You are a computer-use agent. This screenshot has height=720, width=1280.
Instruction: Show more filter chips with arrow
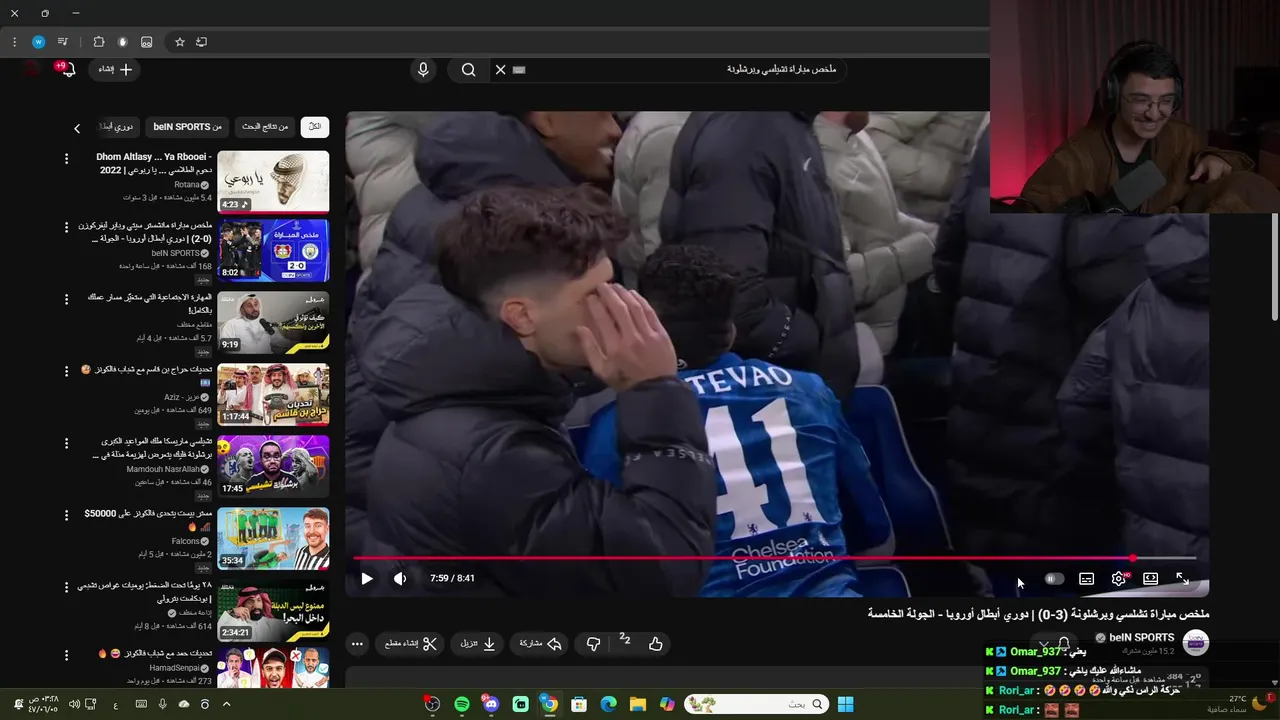(x=77, y=128)
